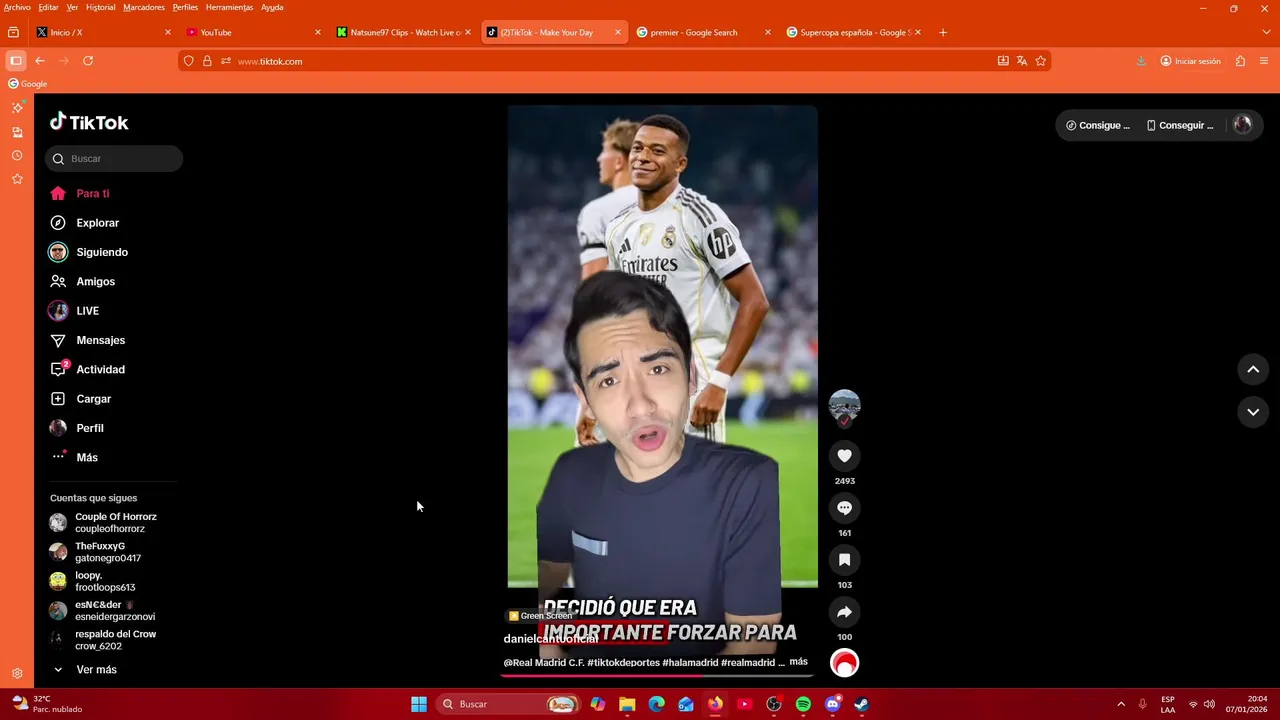Go to previous video with up chevron

[x=1253, y=369]
